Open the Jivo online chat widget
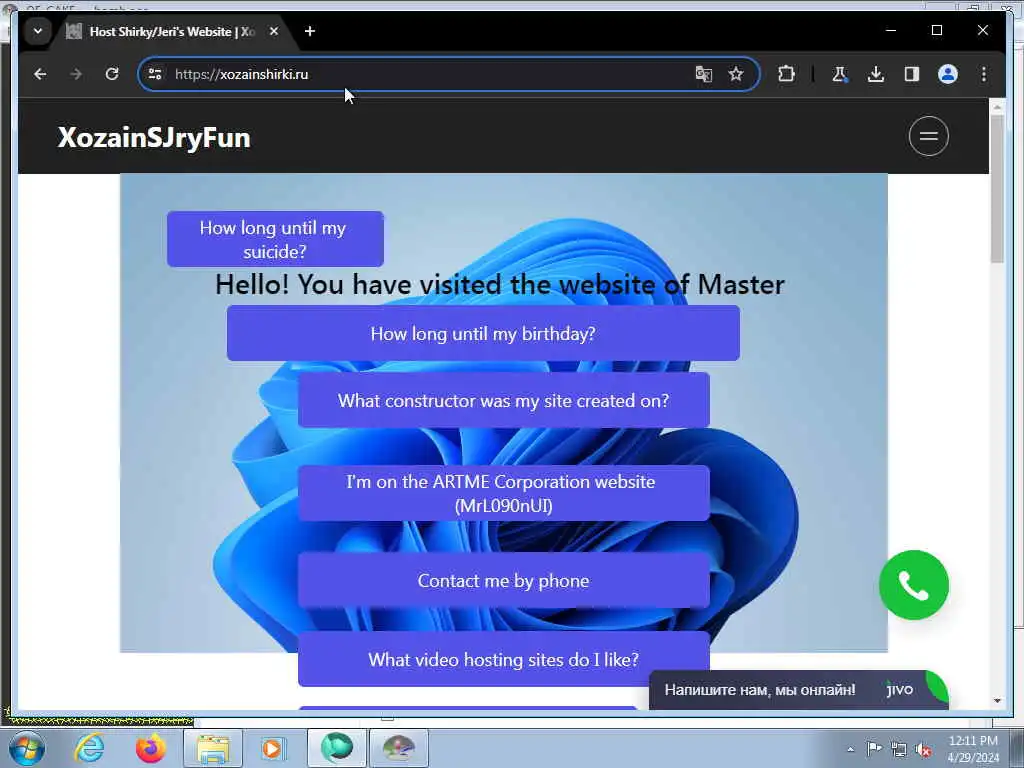 [x=799, y=690]
